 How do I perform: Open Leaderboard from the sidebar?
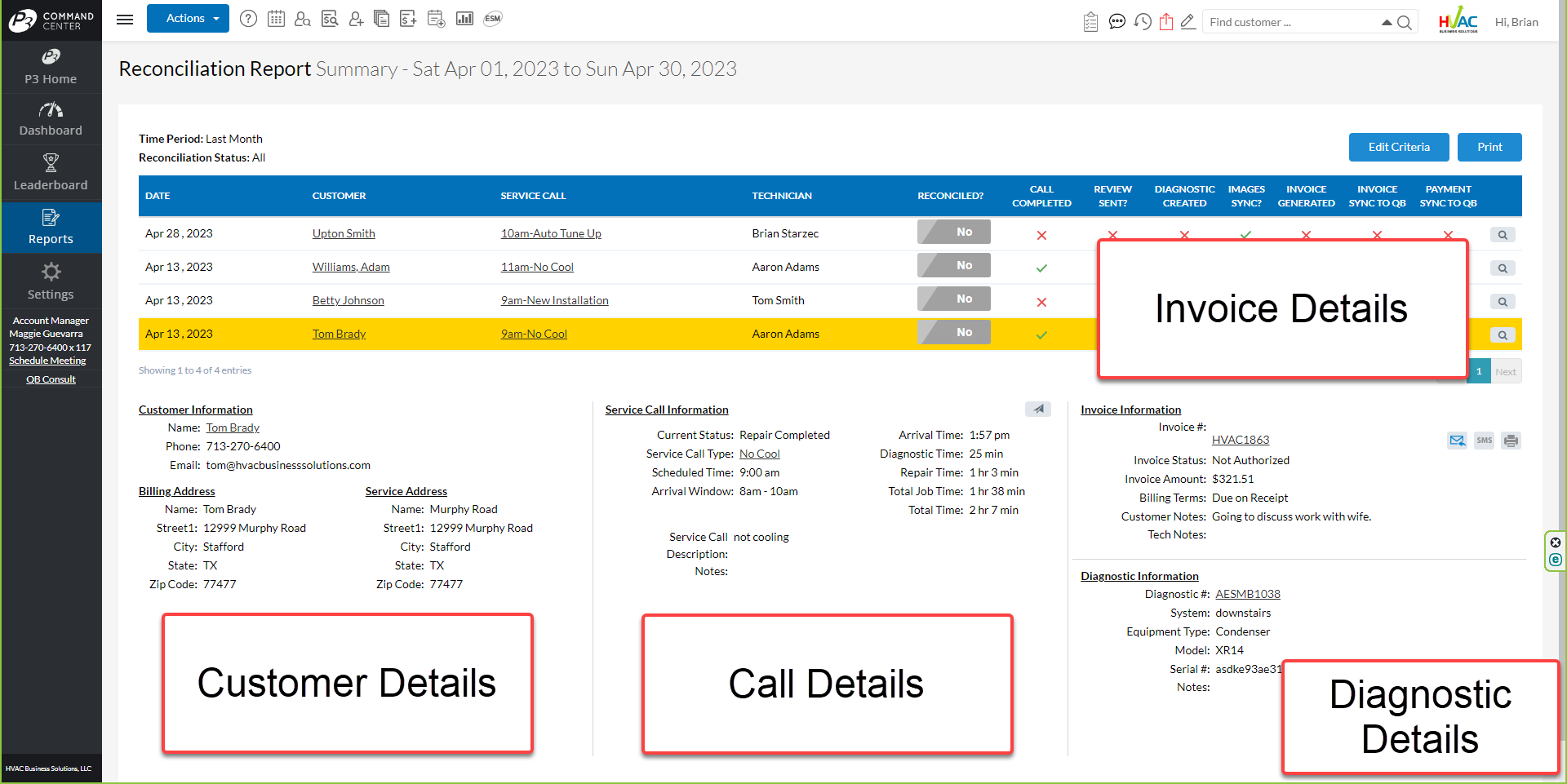(x=51, y=173)
